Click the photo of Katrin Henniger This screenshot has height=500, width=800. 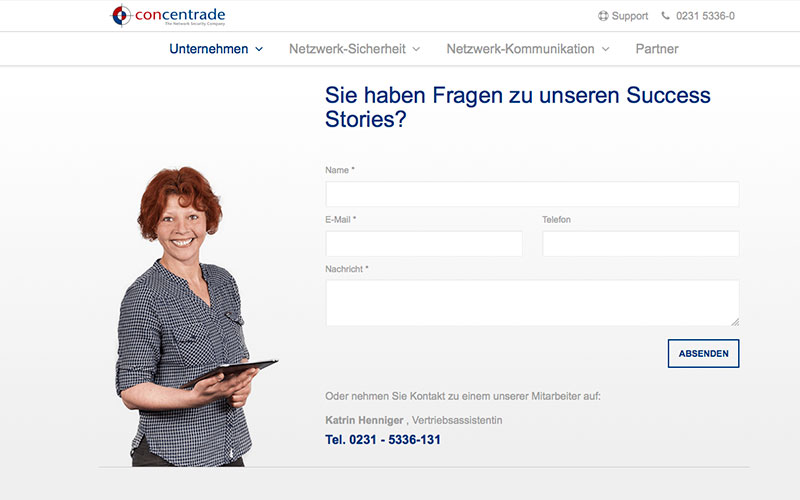click(x=194, y=316)
